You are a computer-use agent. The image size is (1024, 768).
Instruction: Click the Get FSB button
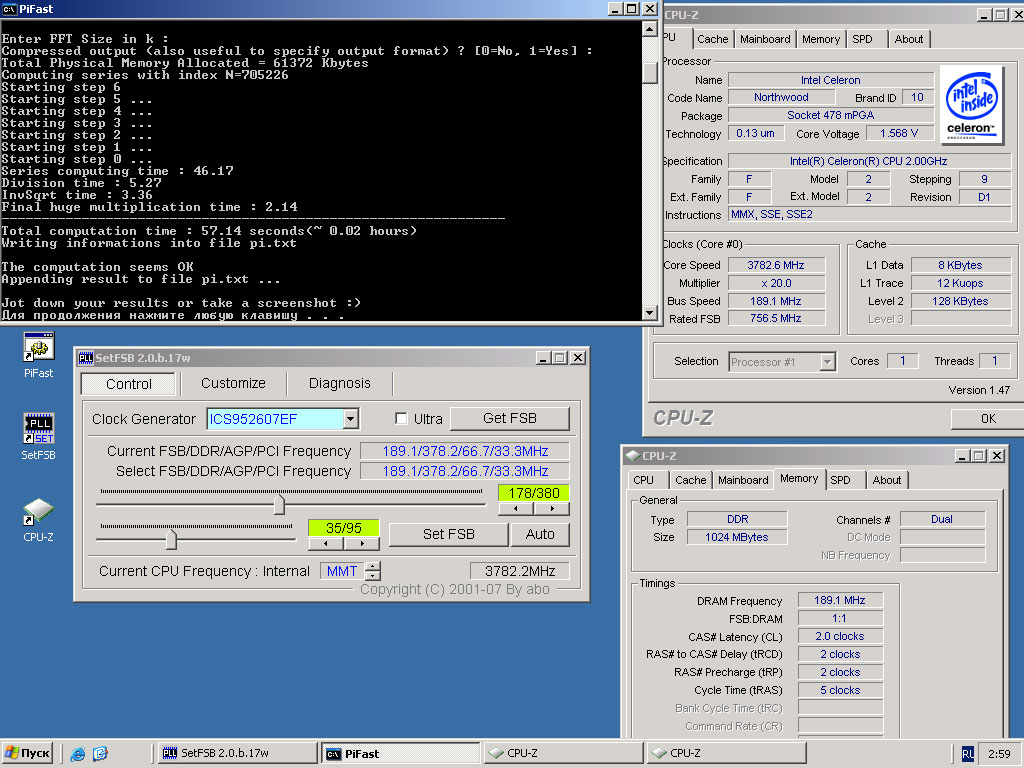[509, 418]
